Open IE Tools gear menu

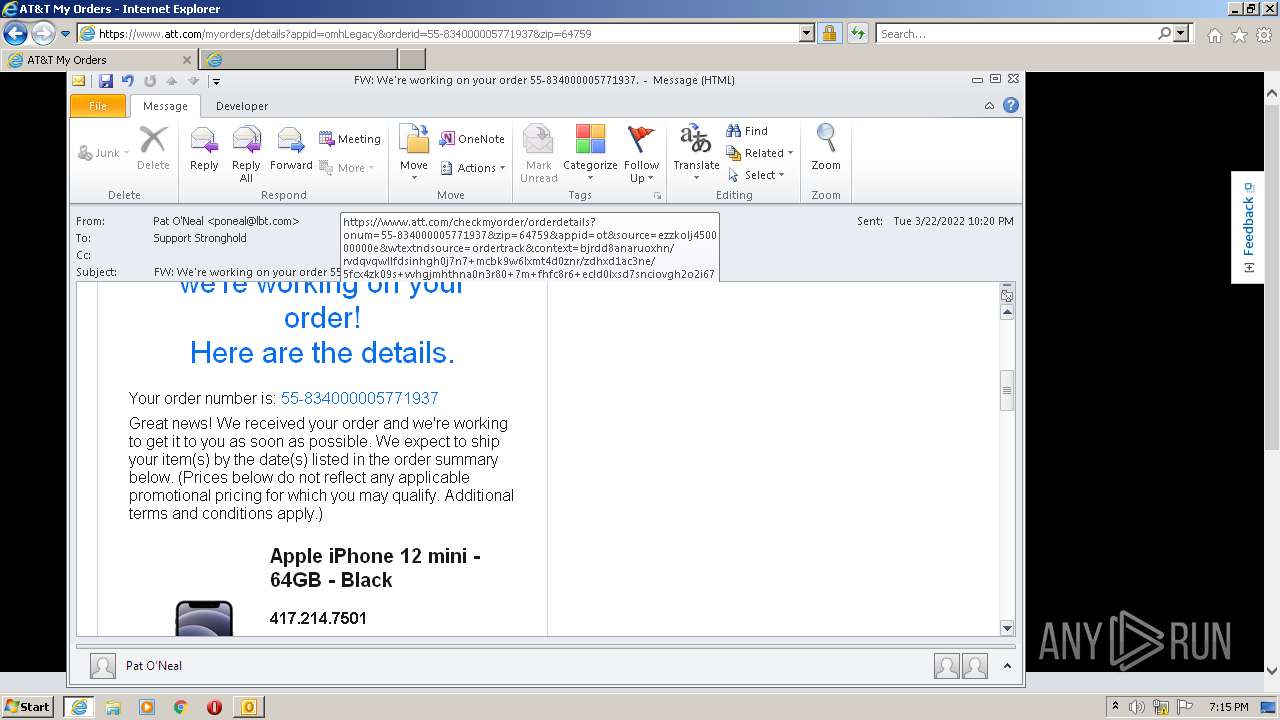click(1263, 35)
